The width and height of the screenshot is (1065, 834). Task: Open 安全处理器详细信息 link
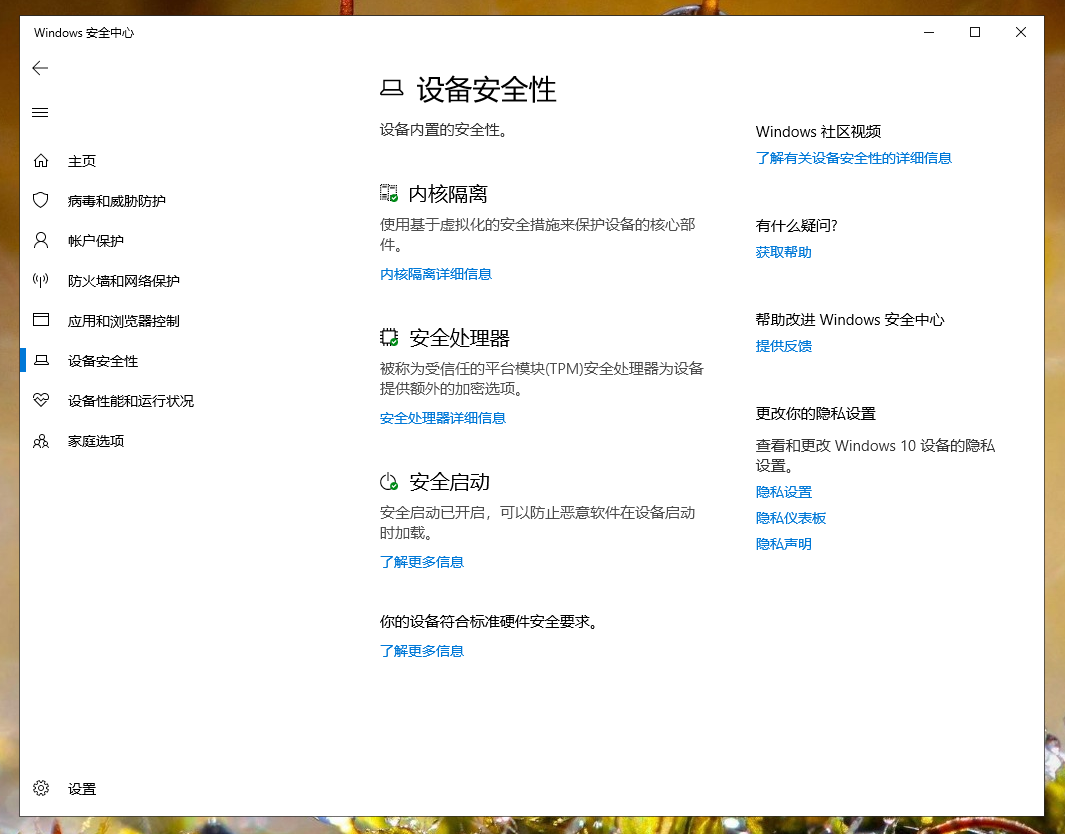point(442,418)
